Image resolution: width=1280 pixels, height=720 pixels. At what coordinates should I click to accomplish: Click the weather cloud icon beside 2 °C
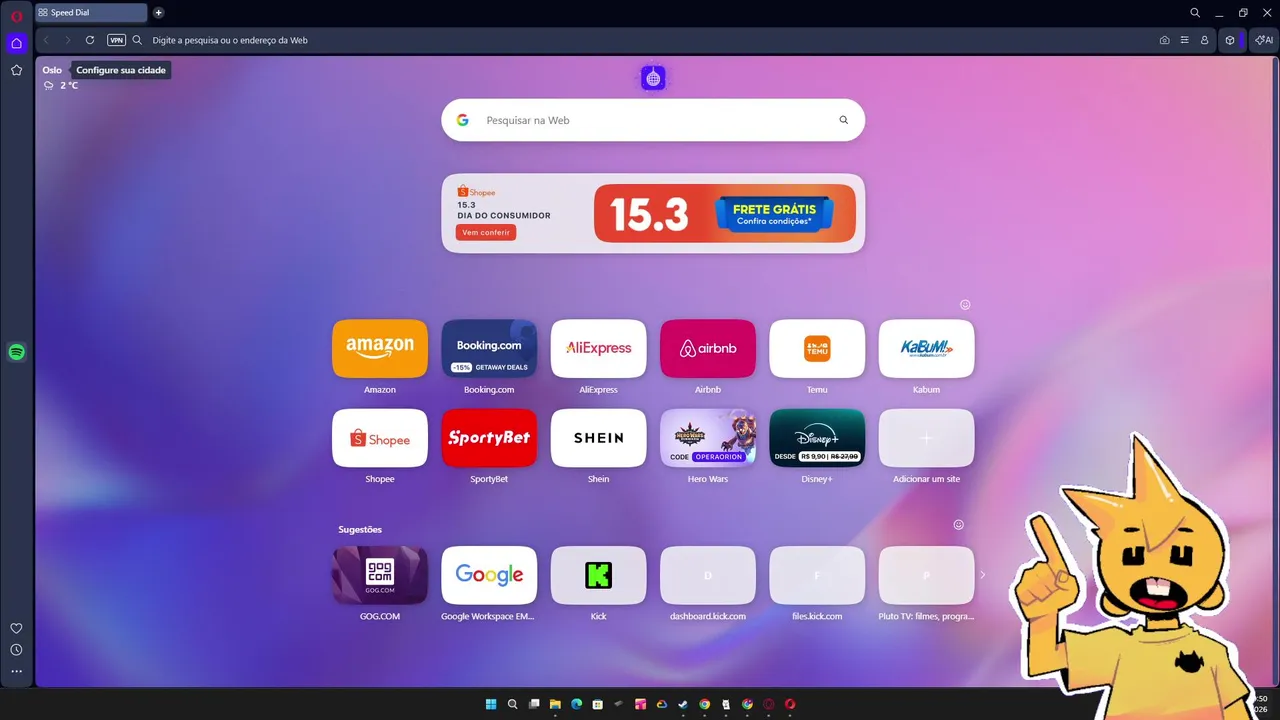pos(48,85)
